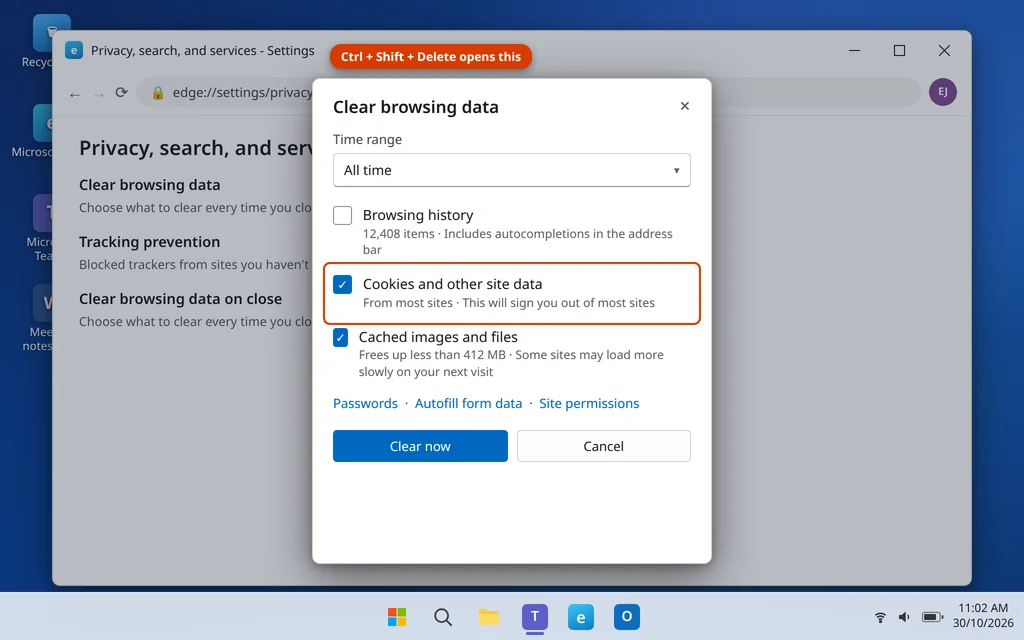1024x640 pixels.
Task: Click the battery tray icon
Action: pyautogui.click(x=932, y=616)
